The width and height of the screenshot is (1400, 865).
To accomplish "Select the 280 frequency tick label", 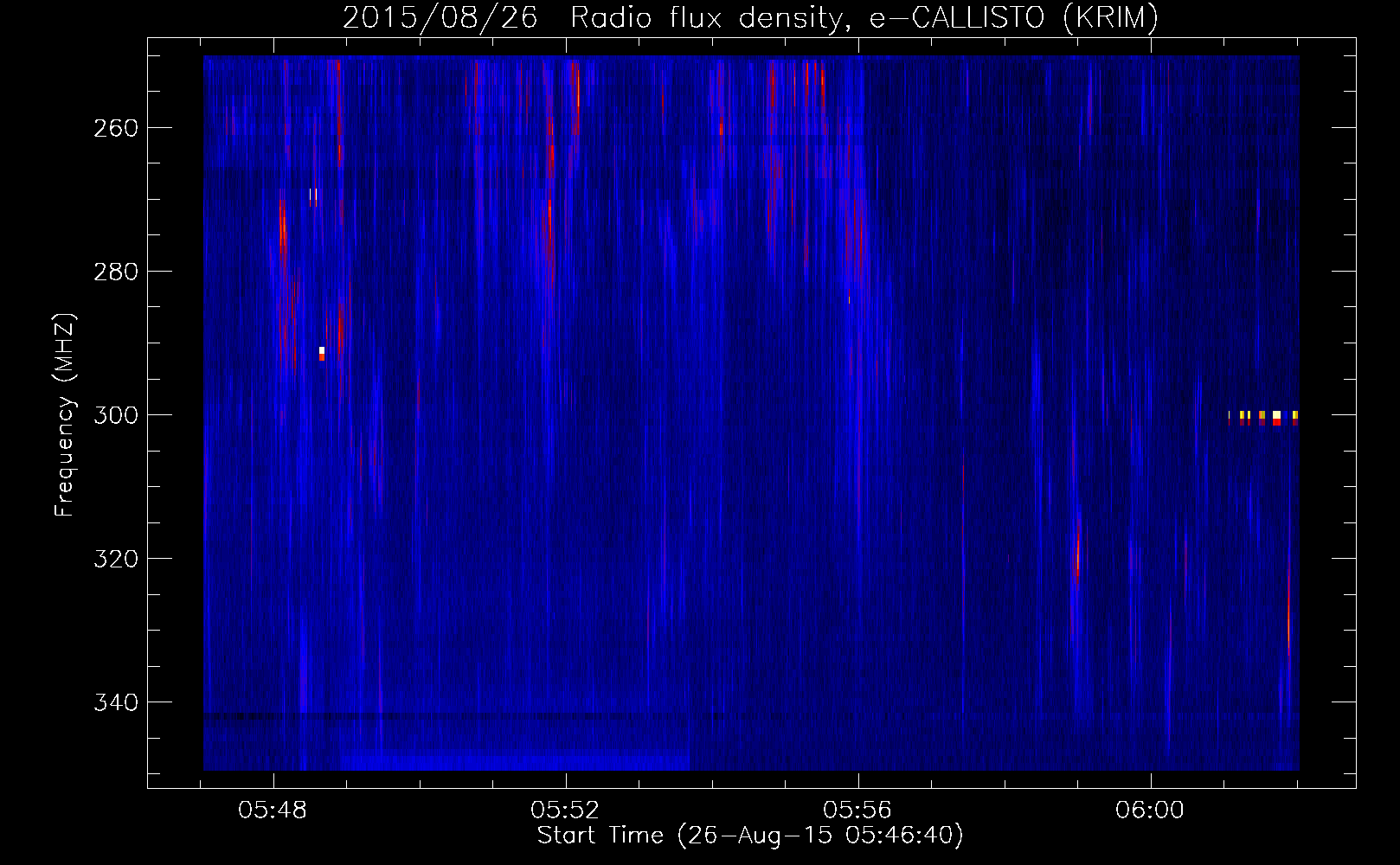I will (116, 272).
